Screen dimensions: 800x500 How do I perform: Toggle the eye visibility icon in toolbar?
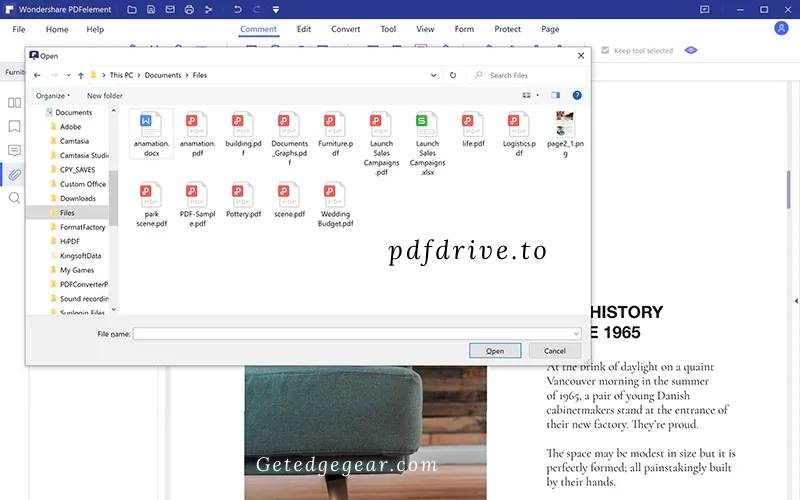691,50
